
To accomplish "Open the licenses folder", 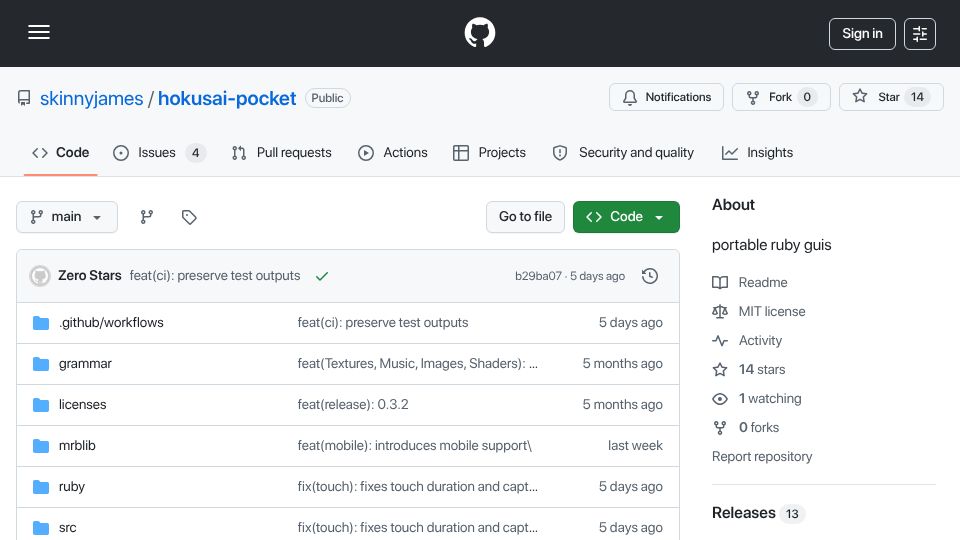I will tap(83, 405).
